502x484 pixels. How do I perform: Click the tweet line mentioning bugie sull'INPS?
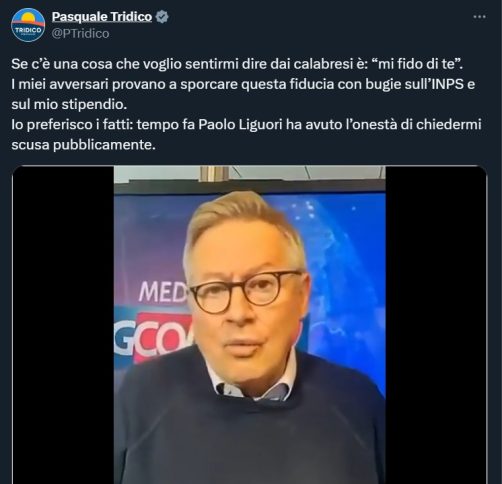coord(243,84)
